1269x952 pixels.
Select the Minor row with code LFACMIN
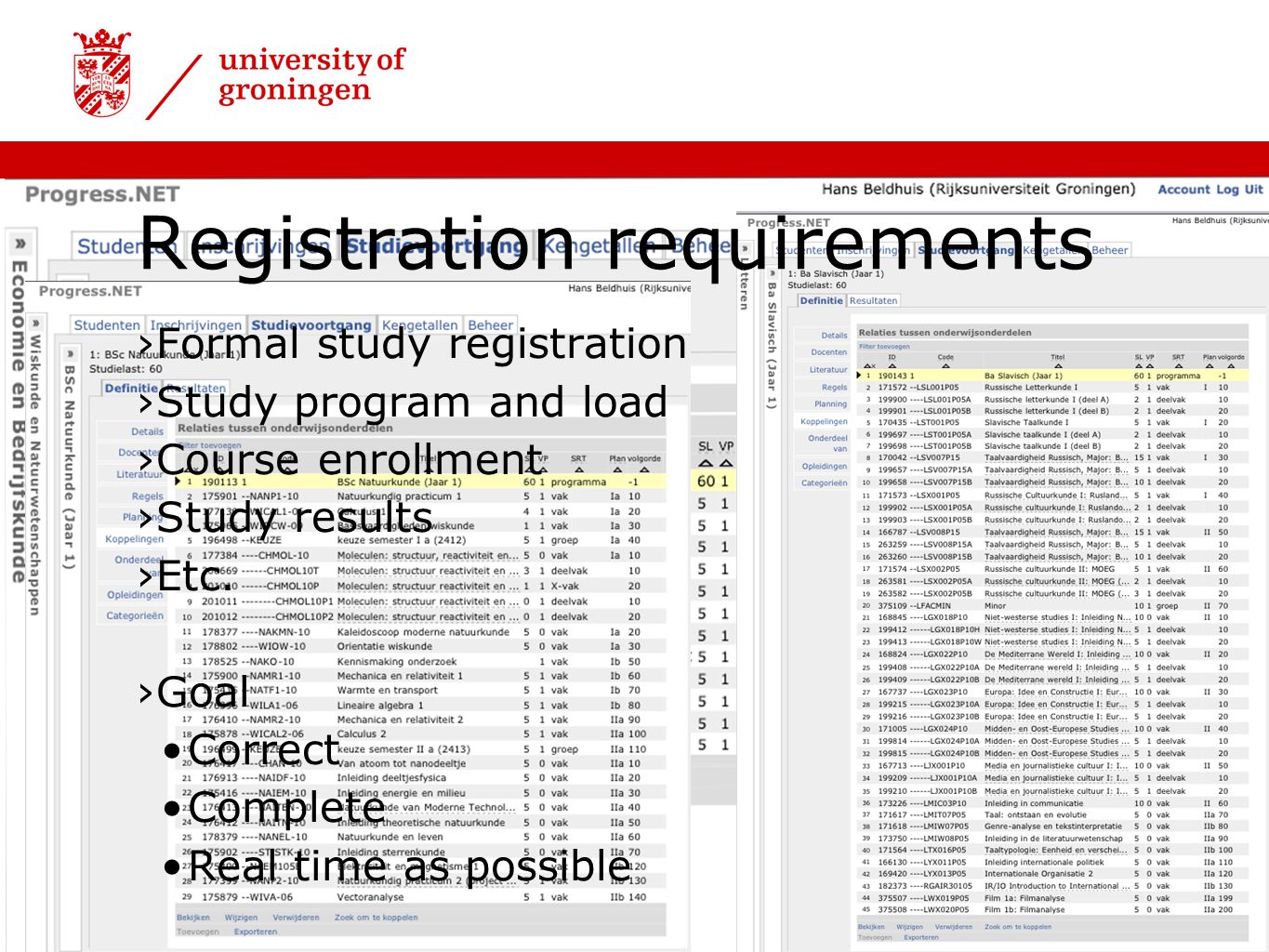1052,605
